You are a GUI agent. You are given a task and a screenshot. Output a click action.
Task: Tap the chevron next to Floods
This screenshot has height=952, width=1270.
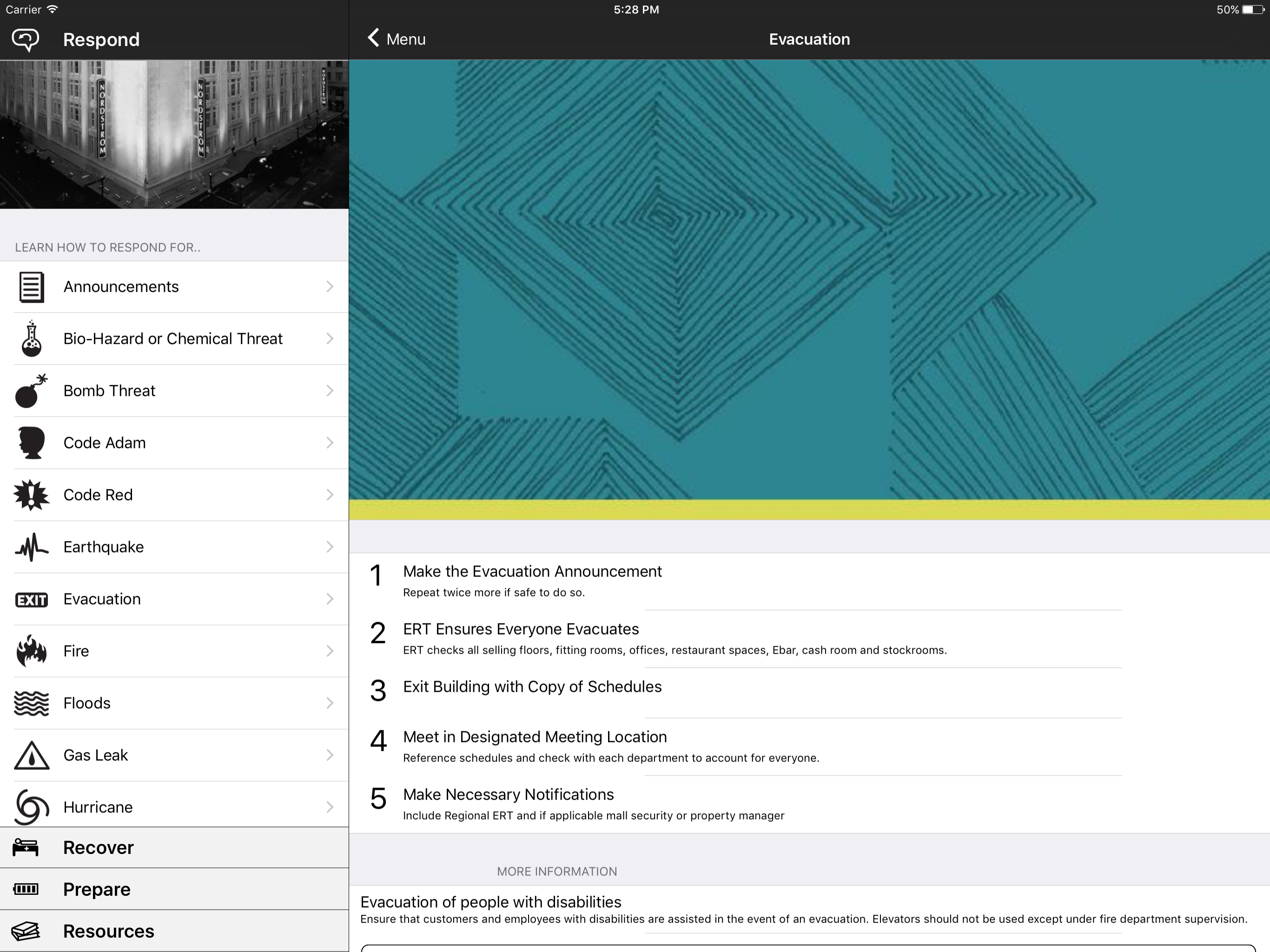pos(330,703)
